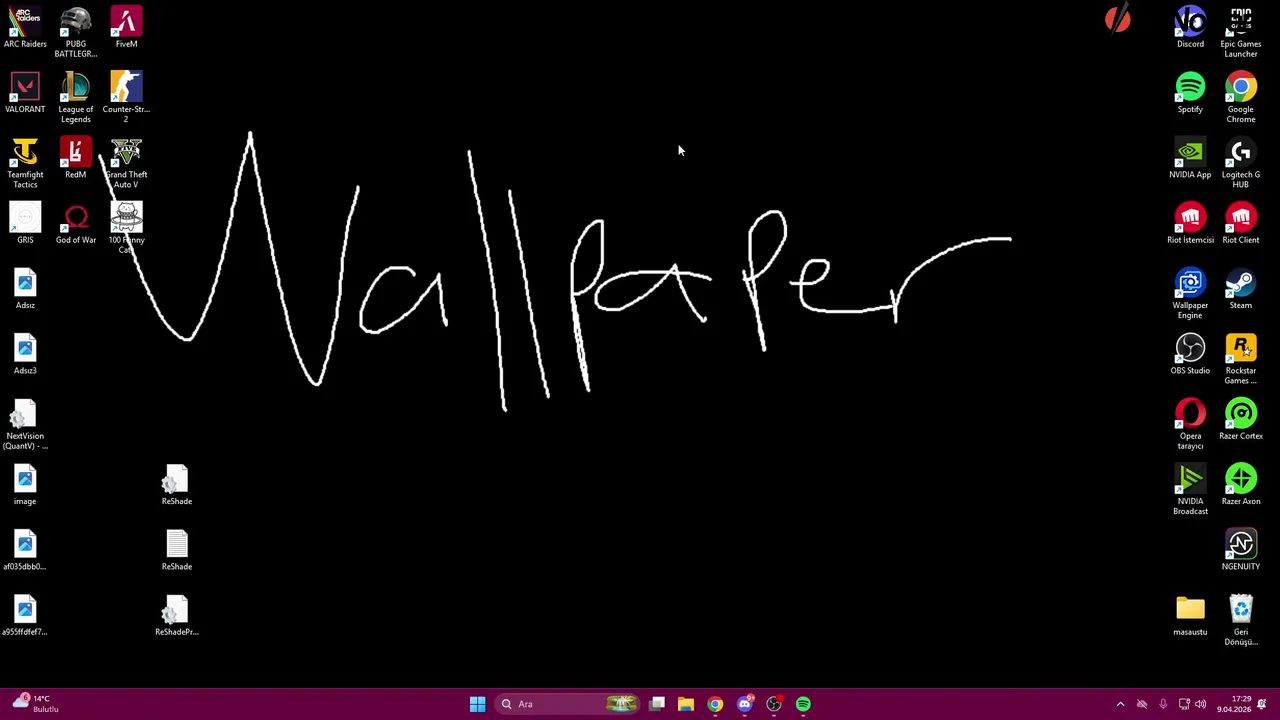Click the Riot İstemcisi desktop icon

[x=1190, y=223]
